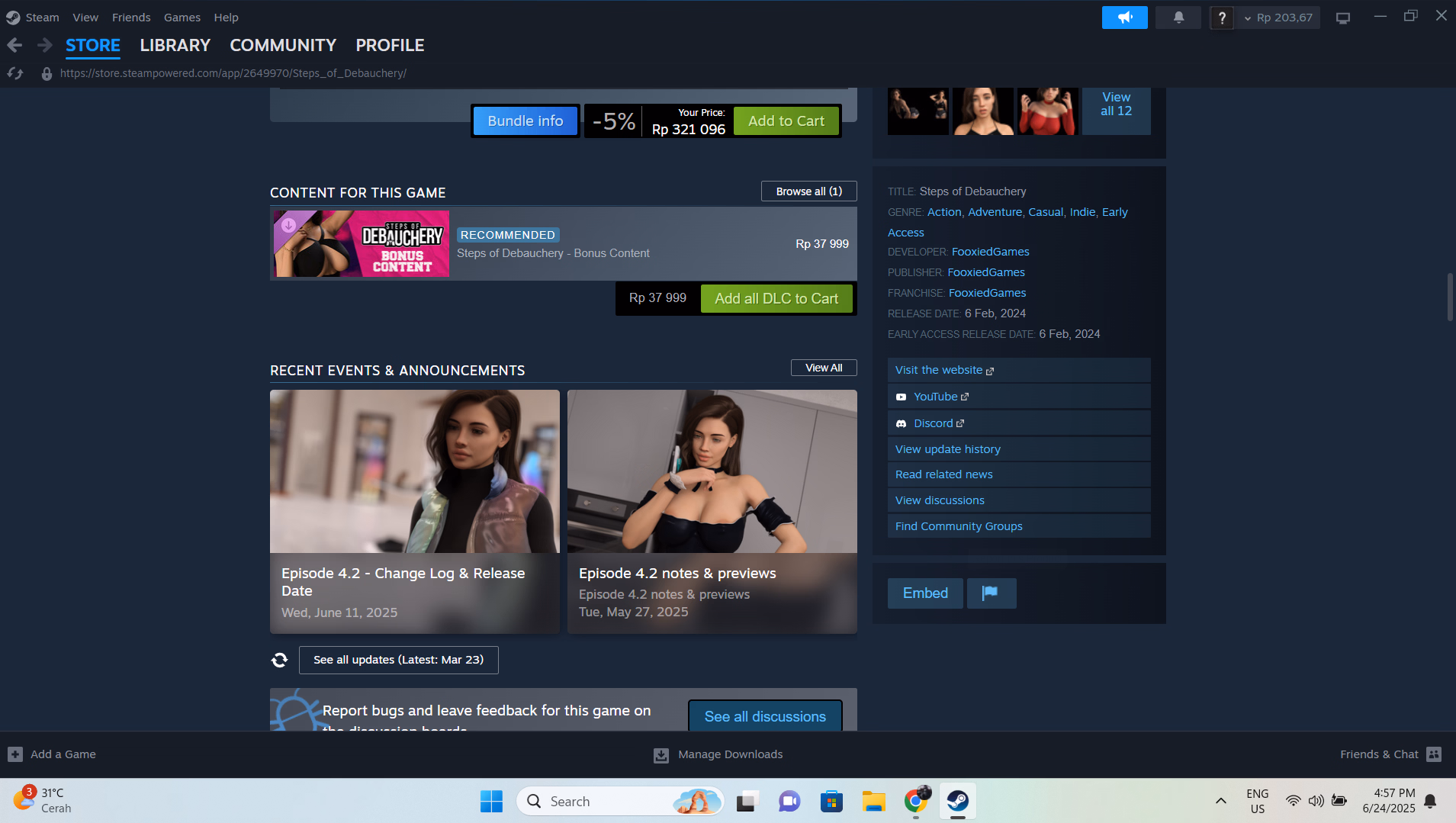Click Read related news link

(x=1018, y=474)
